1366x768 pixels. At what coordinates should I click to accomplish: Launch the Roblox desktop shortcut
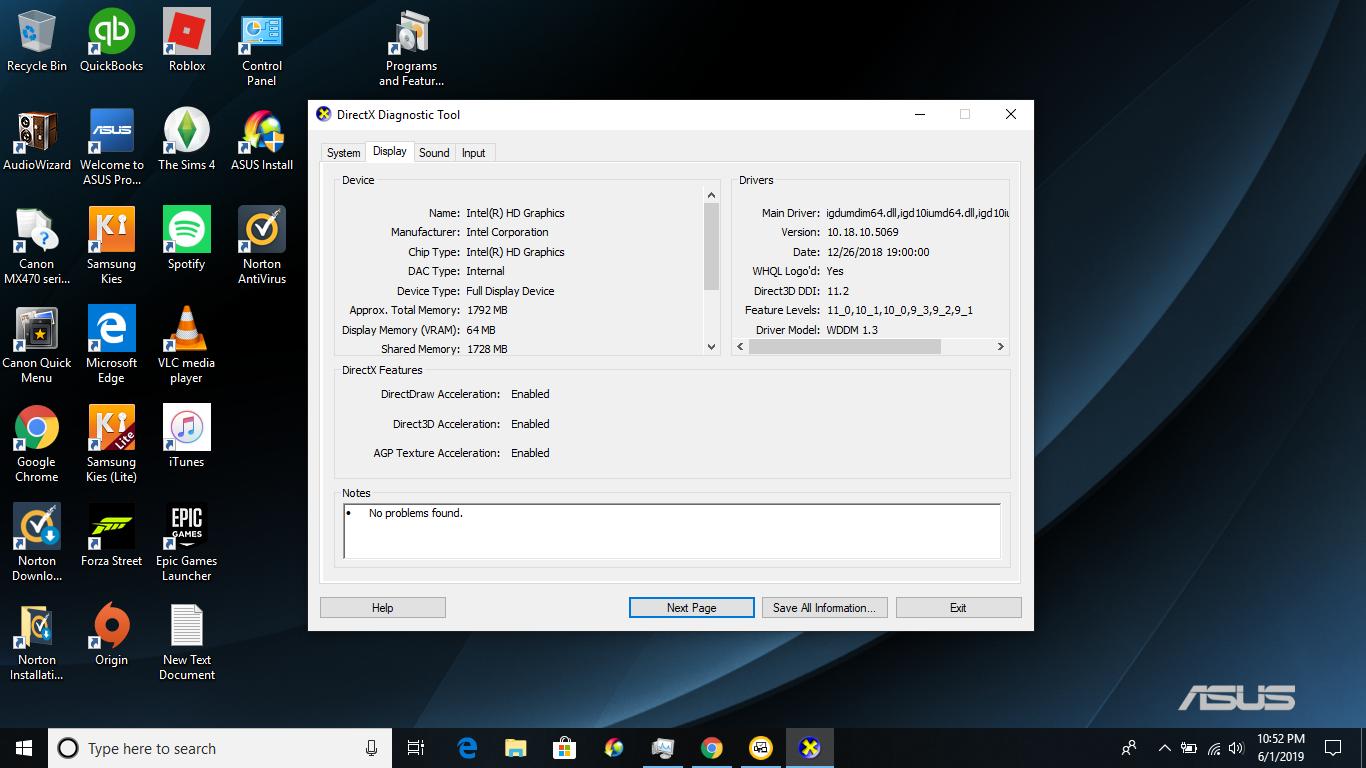[187, 40]
